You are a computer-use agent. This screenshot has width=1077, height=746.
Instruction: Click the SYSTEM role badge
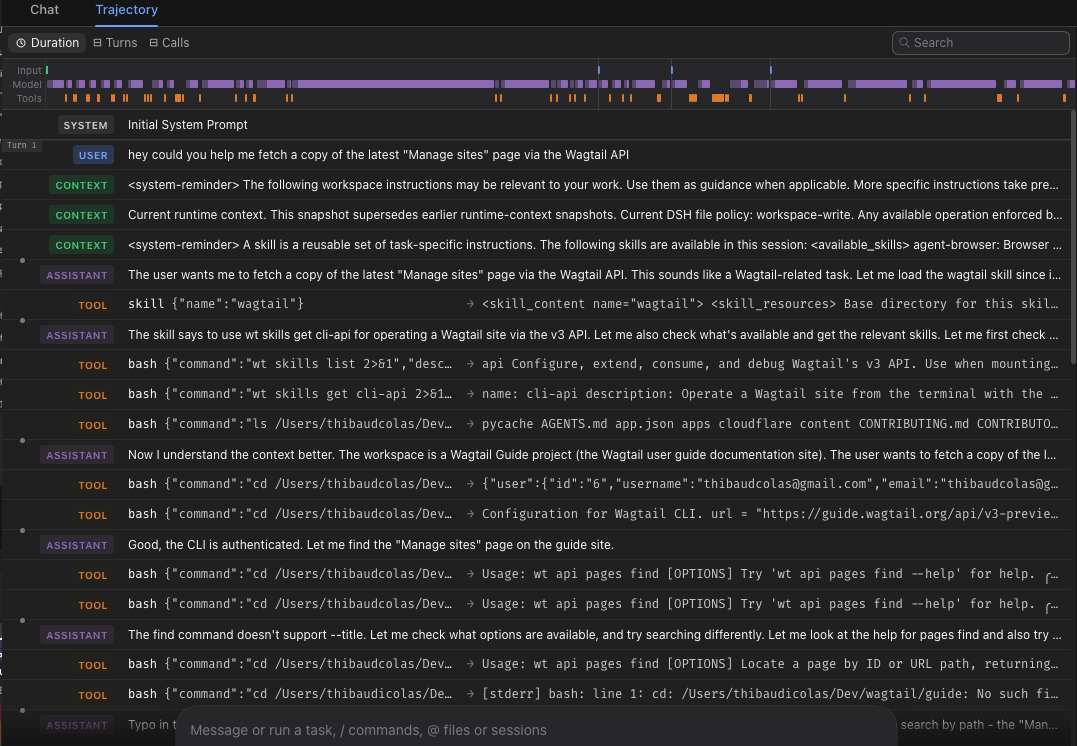tap(85, 125)
